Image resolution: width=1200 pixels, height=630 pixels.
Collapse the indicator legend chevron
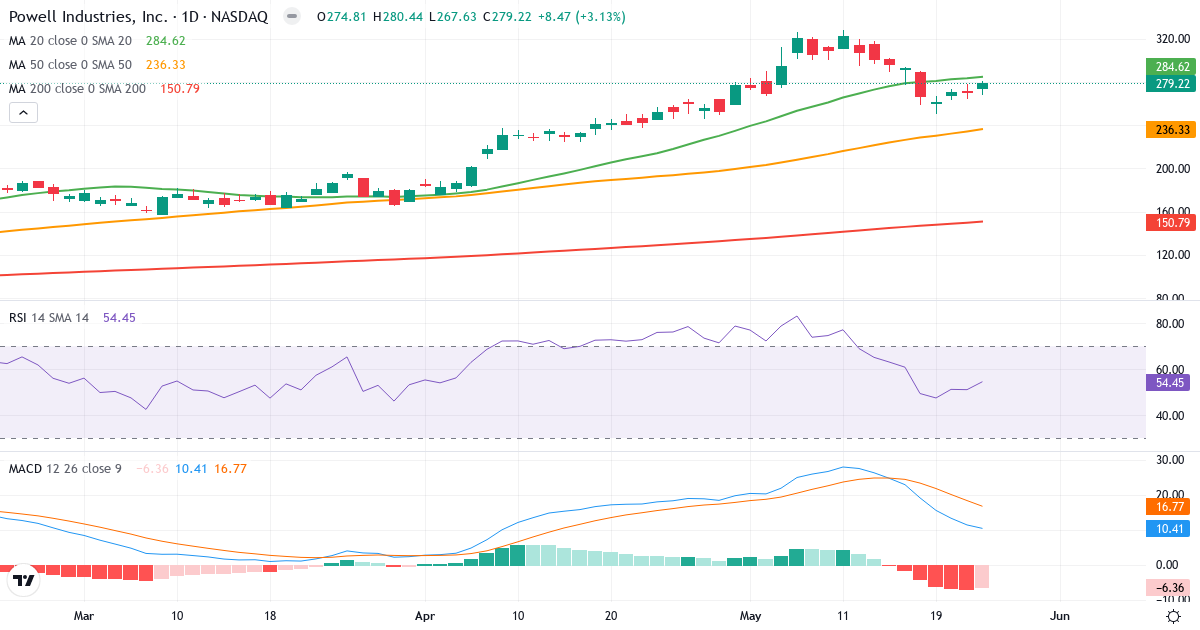(24, 113)
